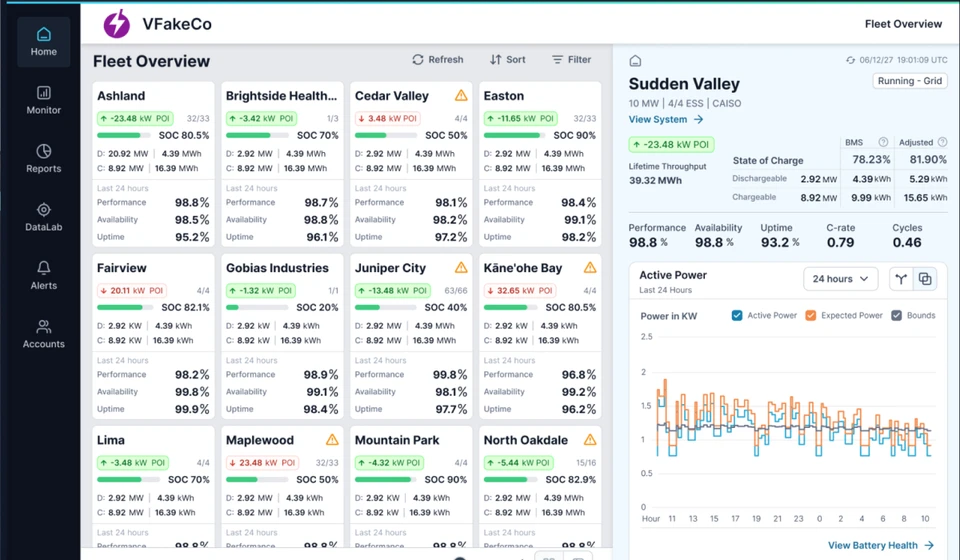Click the sync icon beside the UTC timestamp
The width and height of the screenshot is (960, 560).
point(850,60)
